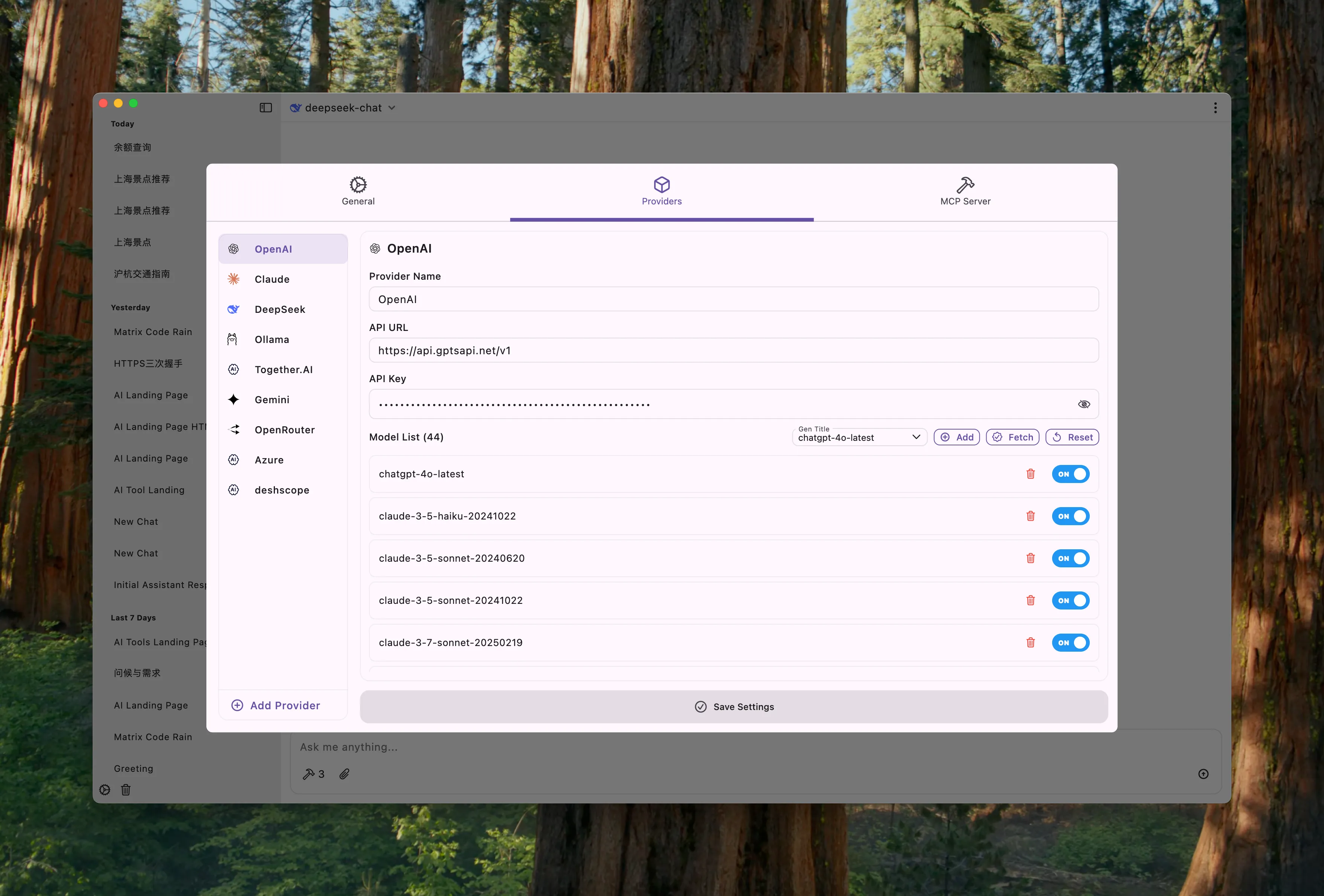Click trash icon for claude-3-5-haiku-20241022

(x=1030, y=516)
